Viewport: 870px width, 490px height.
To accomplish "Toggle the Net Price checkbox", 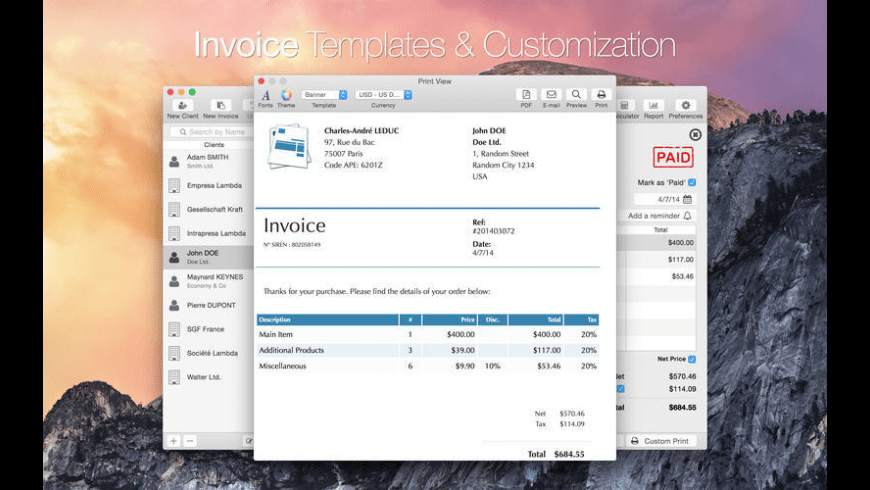I will pyautogui.click(x=692, y=359).
